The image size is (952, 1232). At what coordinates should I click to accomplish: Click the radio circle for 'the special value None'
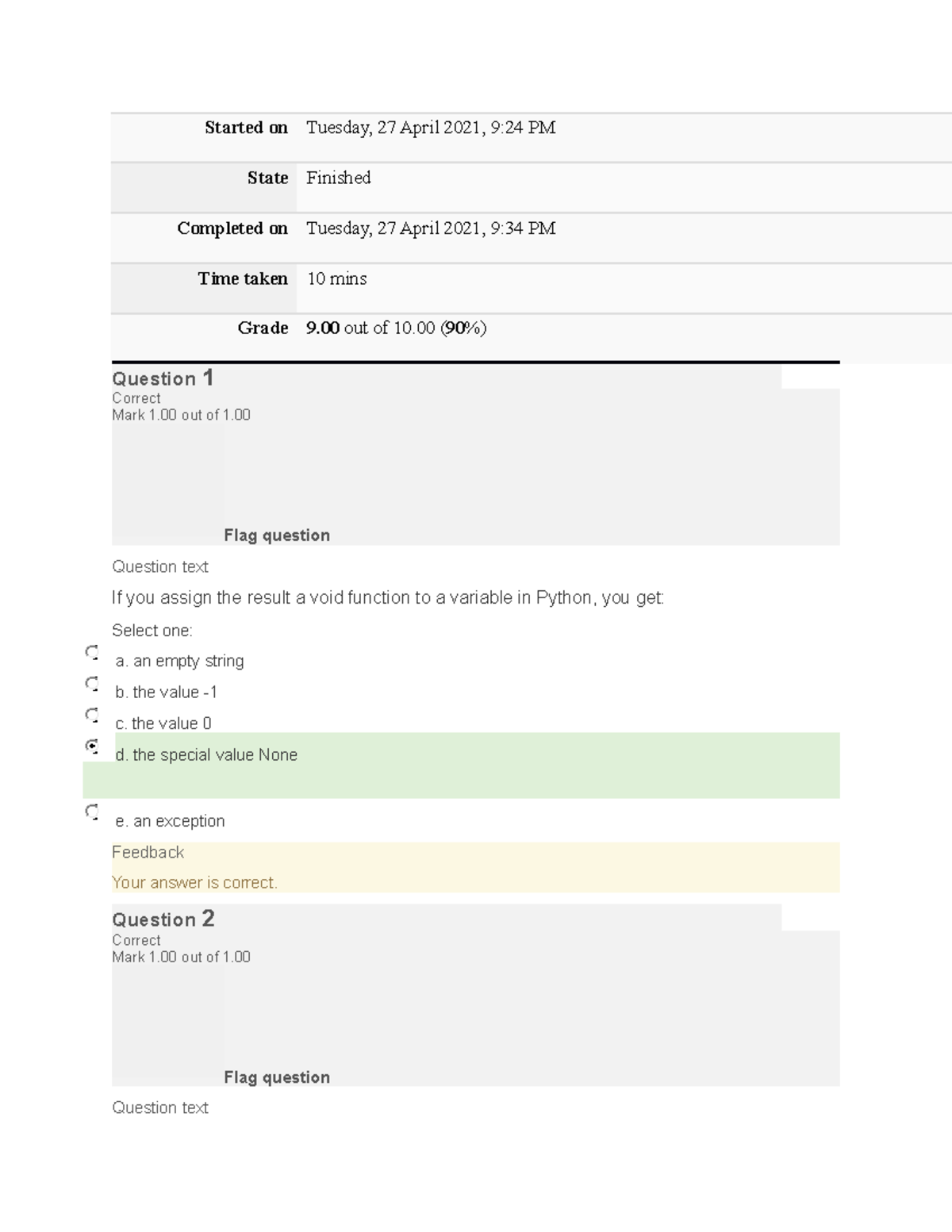[90, 746]
